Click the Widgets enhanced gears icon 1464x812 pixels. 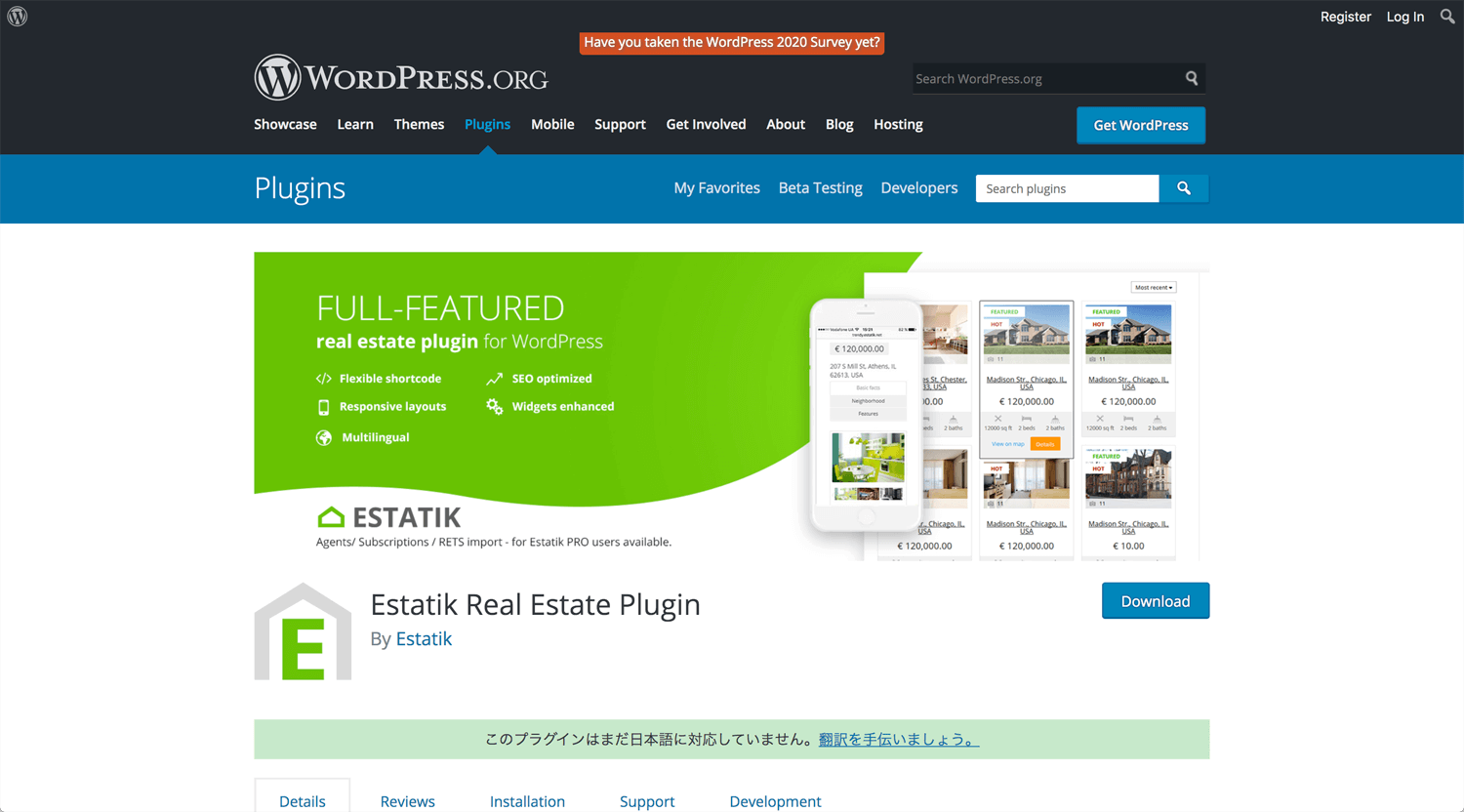[x=495, y=406]
